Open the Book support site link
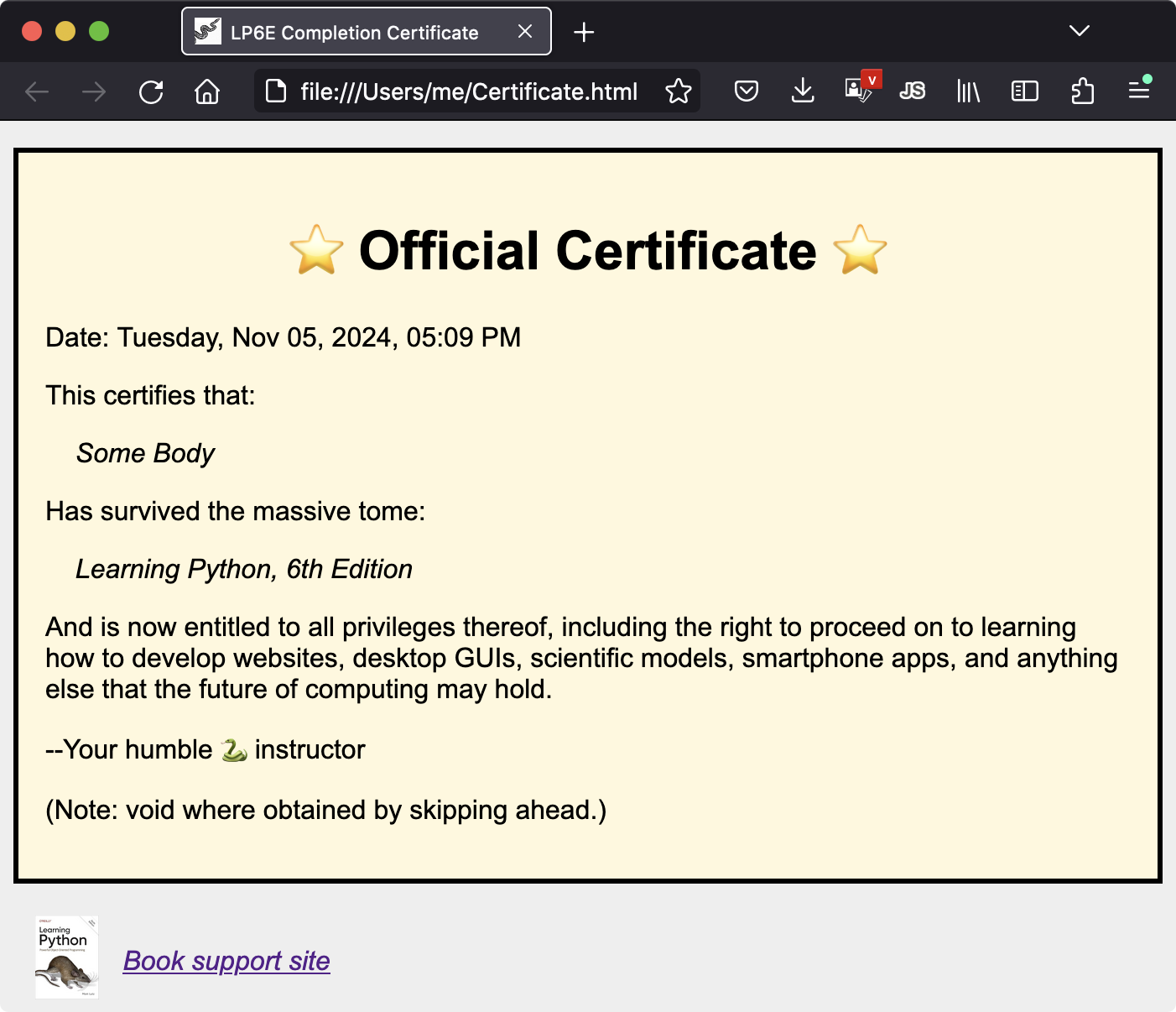This screenshot has width=1176, height=1012. [x=226, y=961]
